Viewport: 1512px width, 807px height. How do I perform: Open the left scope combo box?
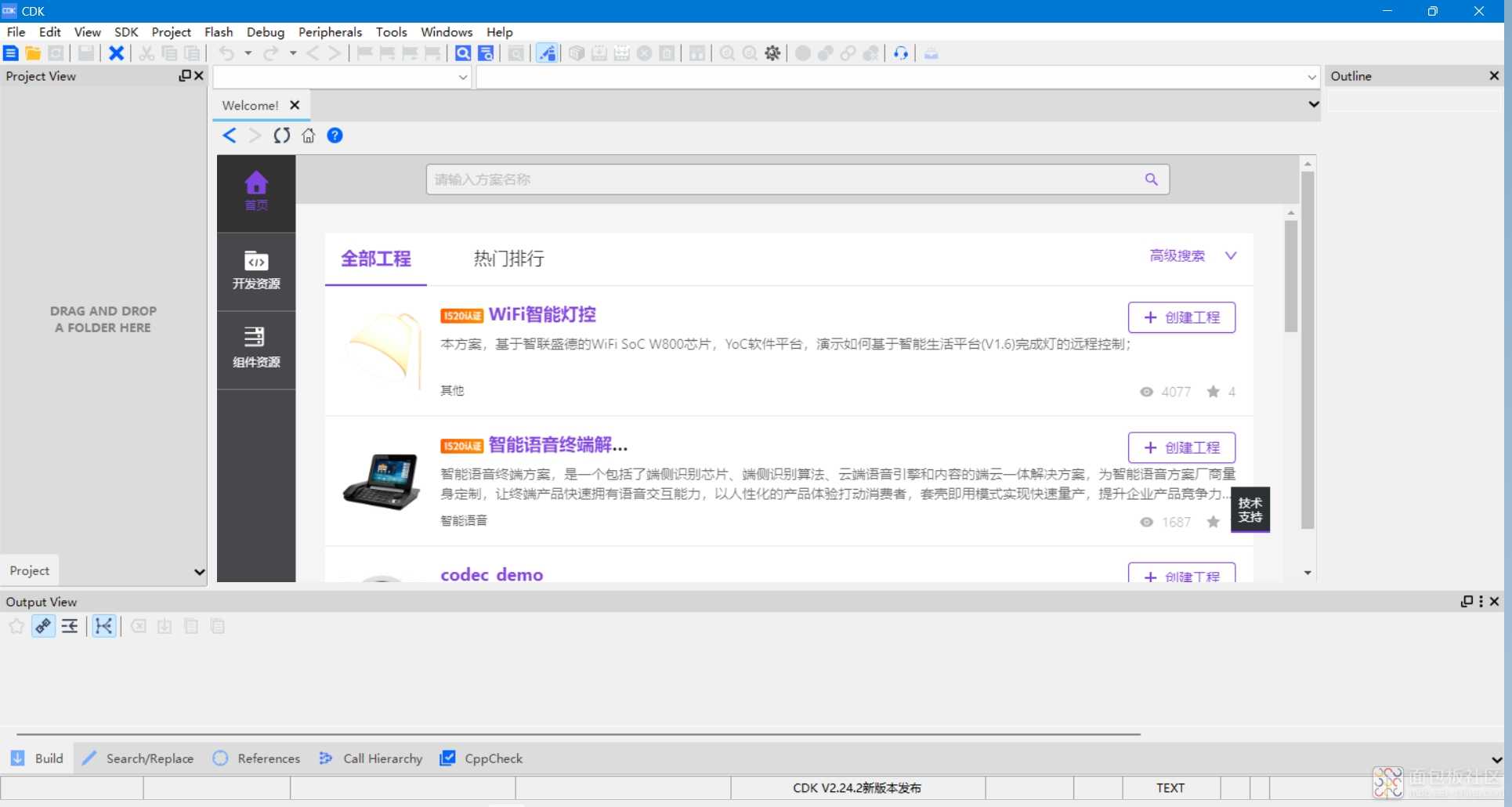point(342,77)
